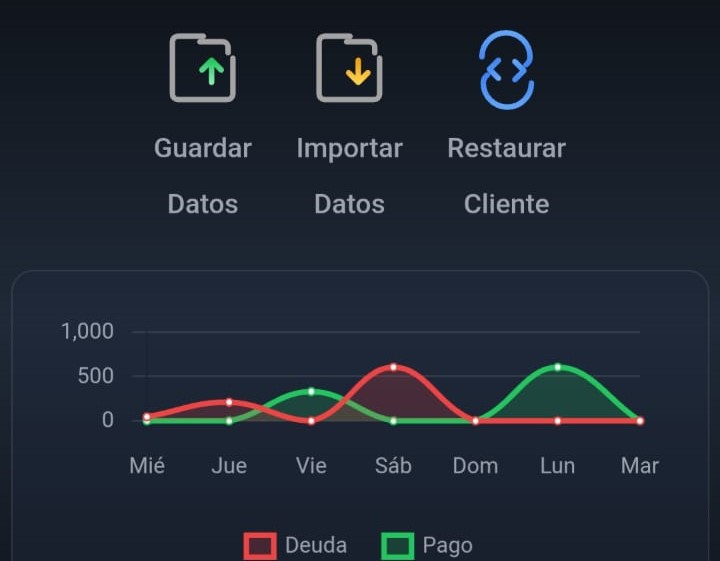Open the Guardar Datos label

pos(202,176)
